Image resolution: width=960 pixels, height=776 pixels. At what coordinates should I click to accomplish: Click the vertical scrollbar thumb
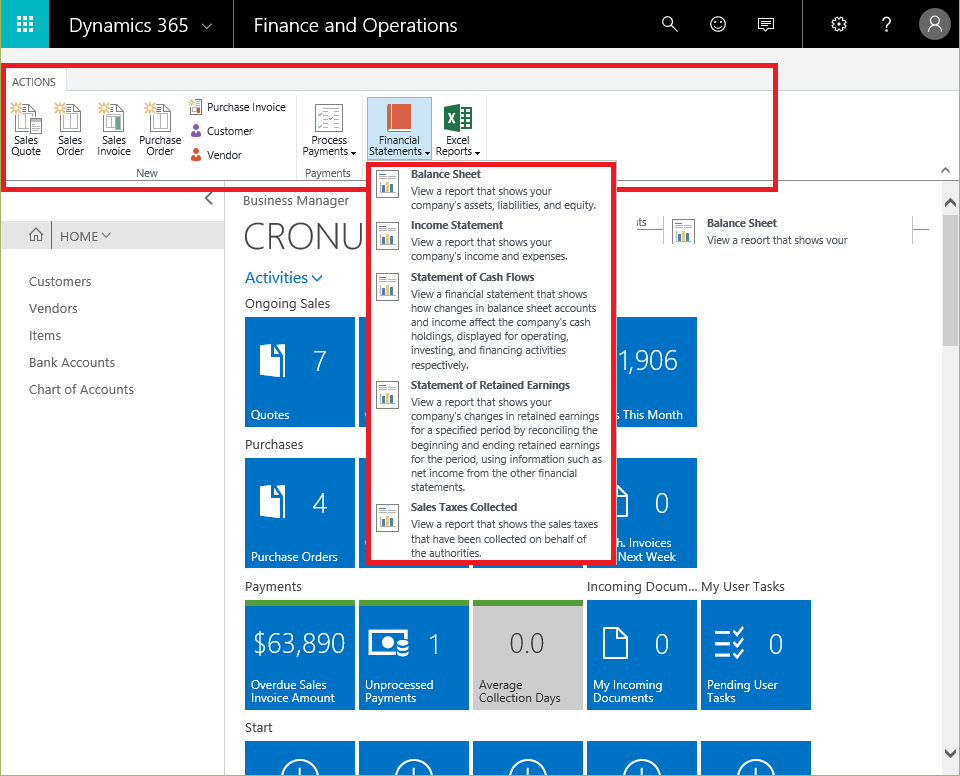coord(950,280)
